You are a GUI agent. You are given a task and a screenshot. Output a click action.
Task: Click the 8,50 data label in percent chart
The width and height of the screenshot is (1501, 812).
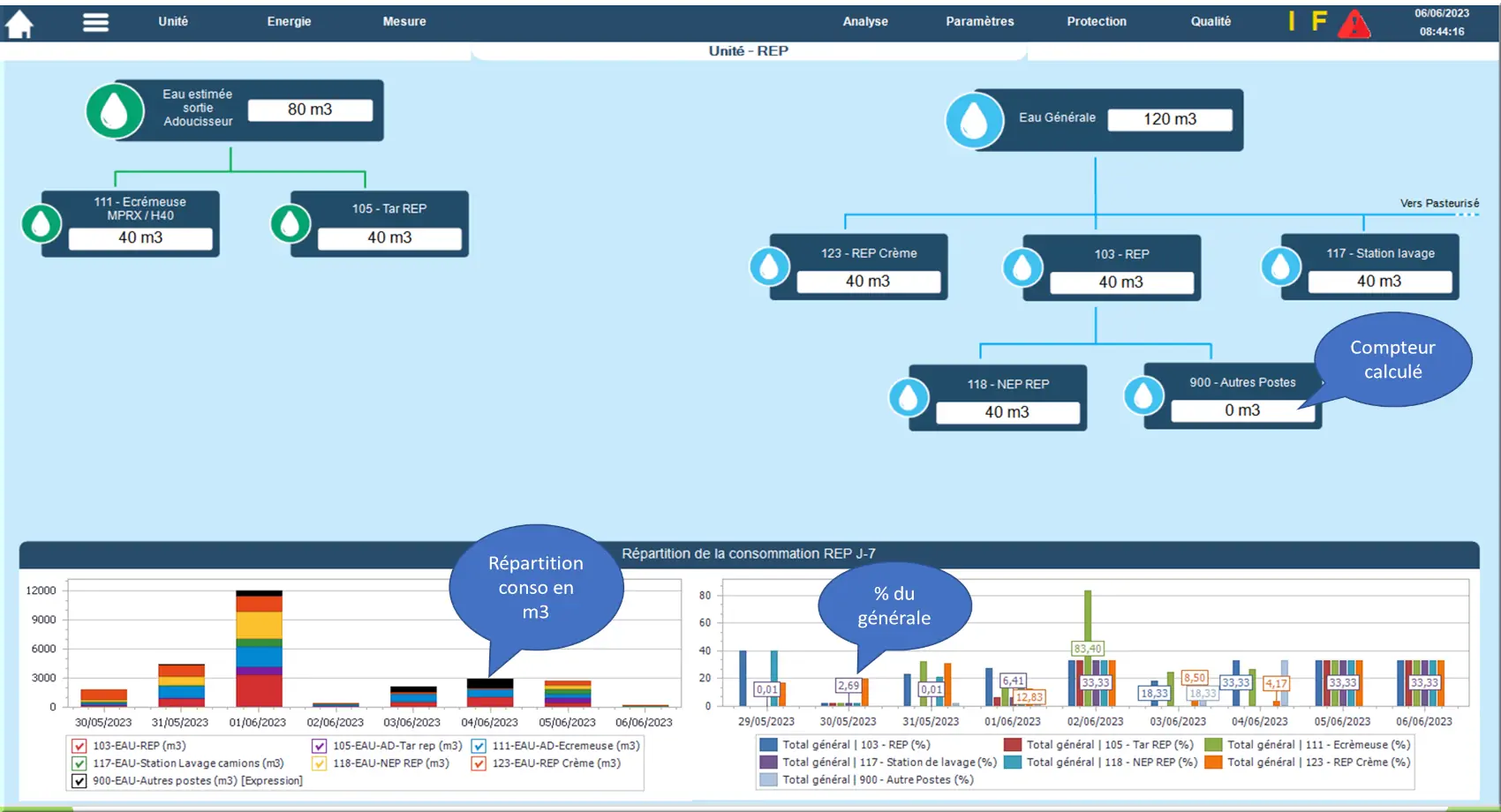(x=1195, y=678)
